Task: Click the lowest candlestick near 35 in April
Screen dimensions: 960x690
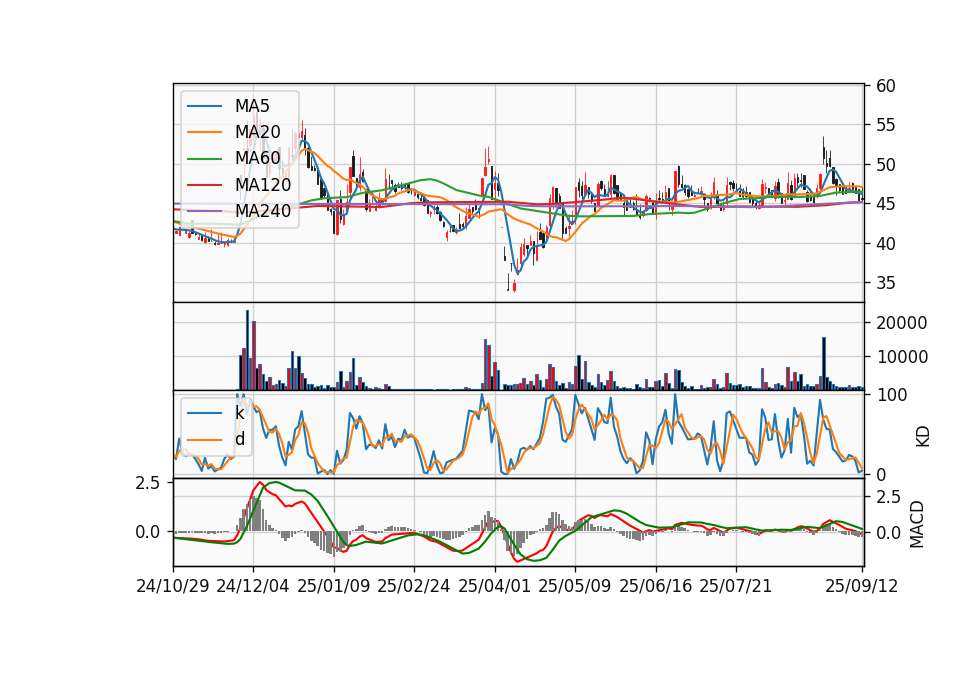Action: tap(514, 286)
